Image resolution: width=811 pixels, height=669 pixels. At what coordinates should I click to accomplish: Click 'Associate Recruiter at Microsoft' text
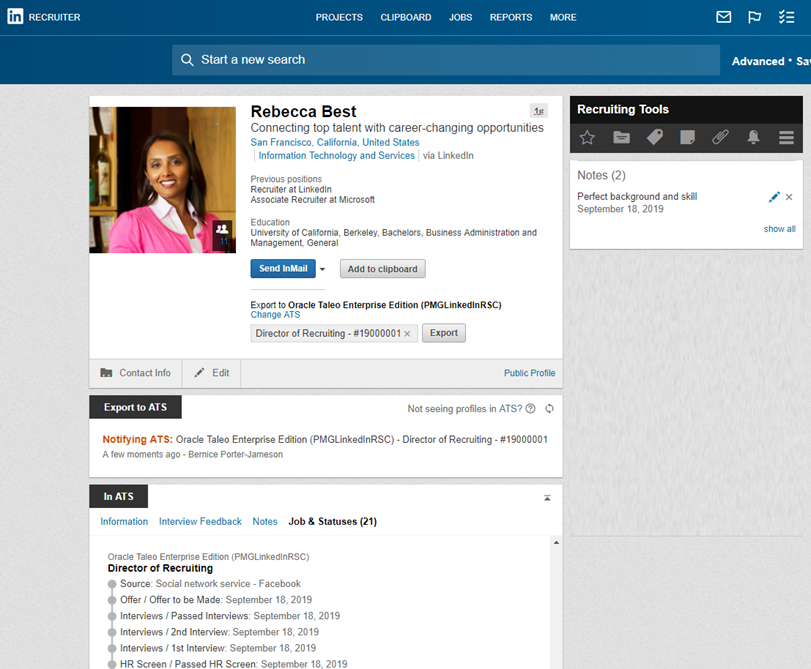313,200
